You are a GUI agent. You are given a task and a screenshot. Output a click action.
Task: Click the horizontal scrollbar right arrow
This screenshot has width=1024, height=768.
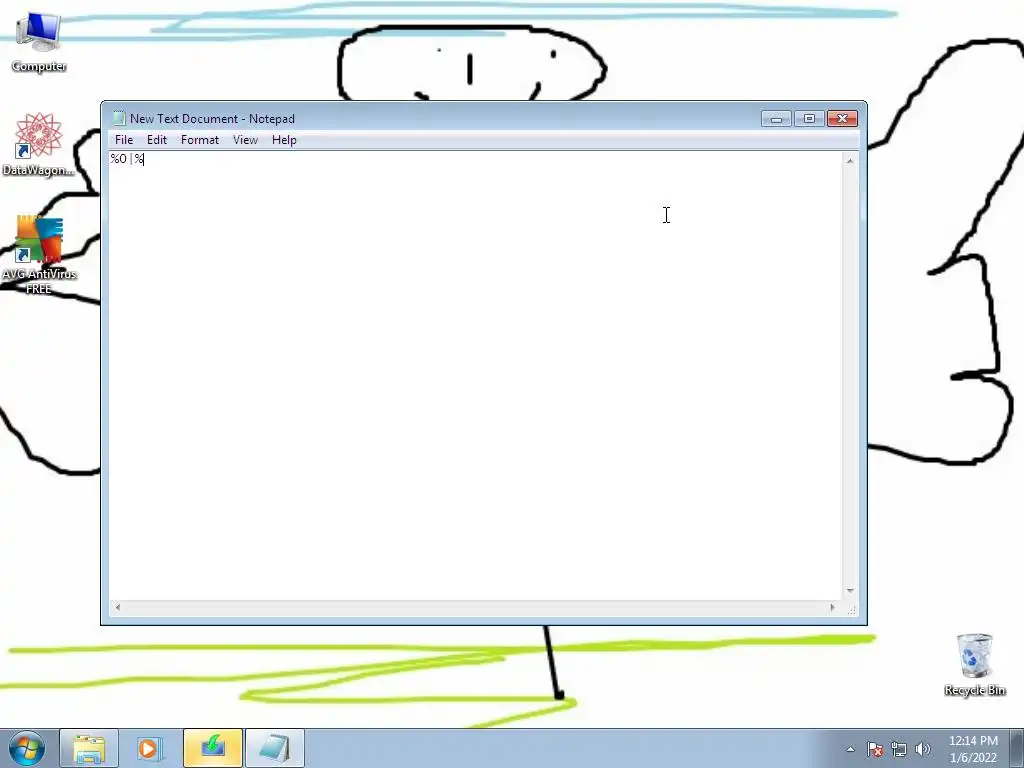pyautogui.click(x=832, y=607)
